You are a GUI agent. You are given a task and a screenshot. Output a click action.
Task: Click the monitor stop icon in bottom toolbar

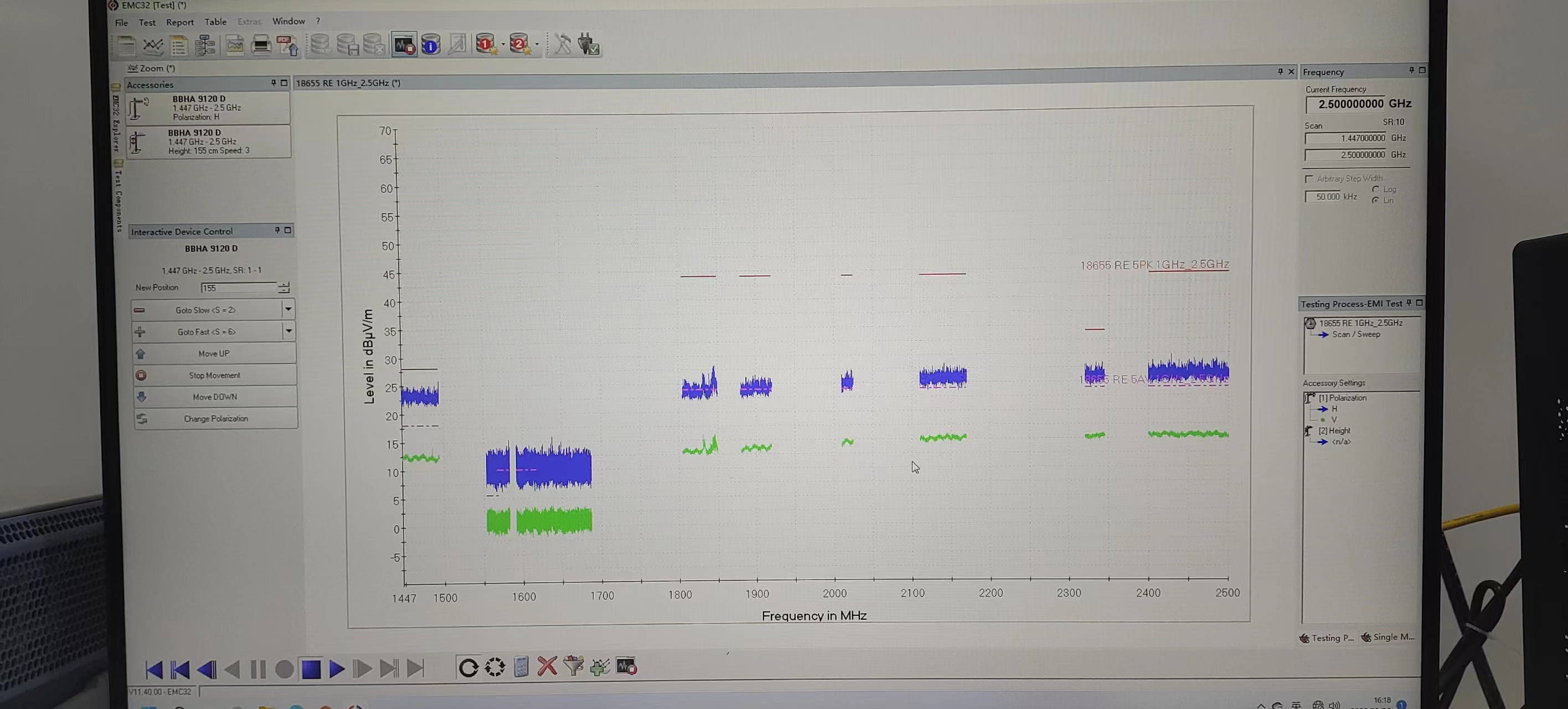tap(626, 666)
